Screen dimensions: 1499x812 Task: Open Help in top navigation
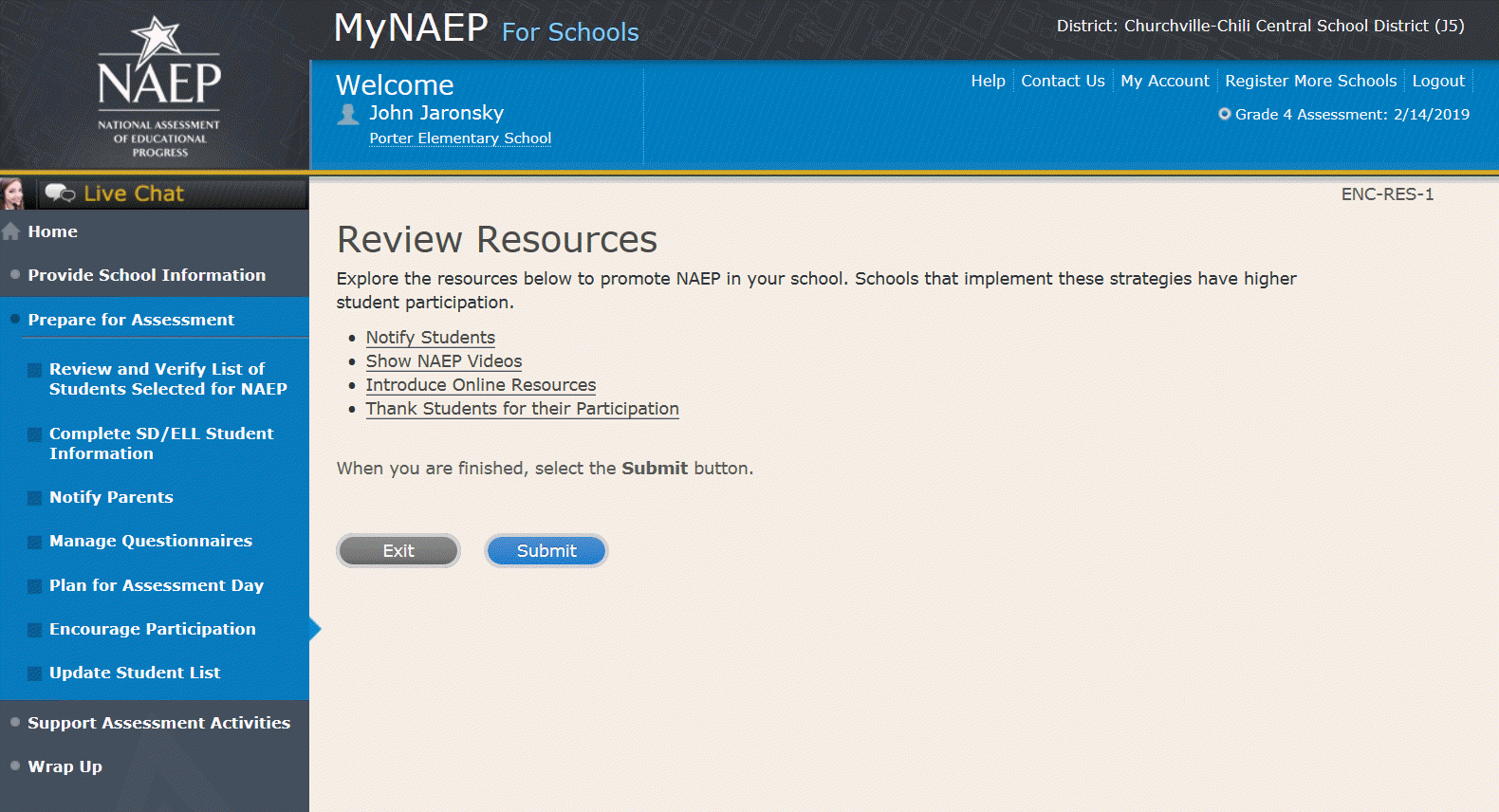[x=988, y=82]
